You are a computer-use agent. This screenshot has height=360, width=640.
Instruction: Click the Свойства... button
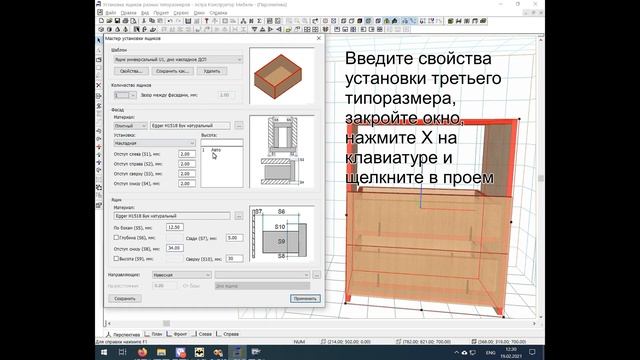(x=131, y=71)
